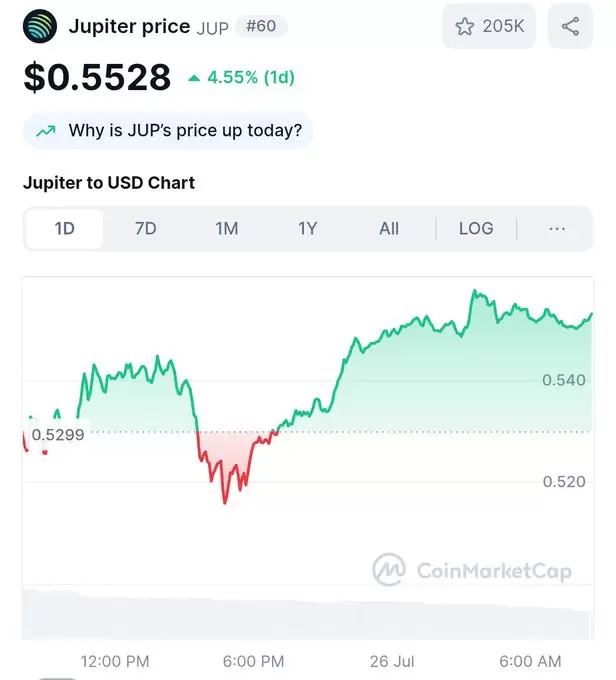This screenshot has width=616, height=680.
Task: Switch to the 7D chart range
Action: (x=145, y=229)
